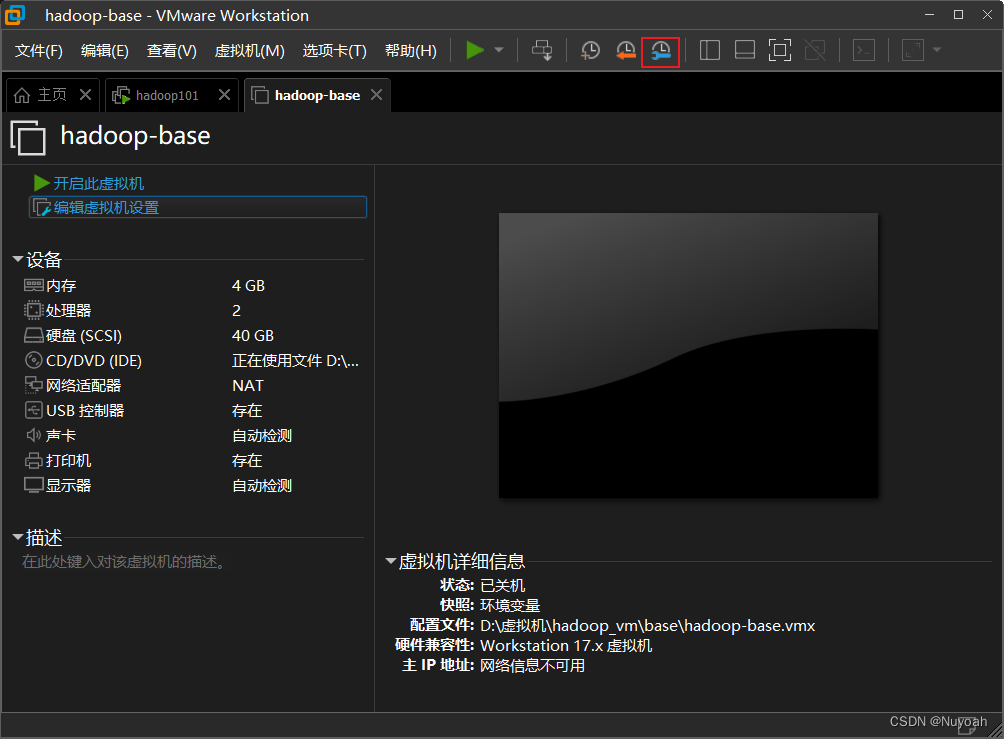Screen dimensions: 1004x739
Task: Click the VMware Workstation title bar logo
Action: 15,15
